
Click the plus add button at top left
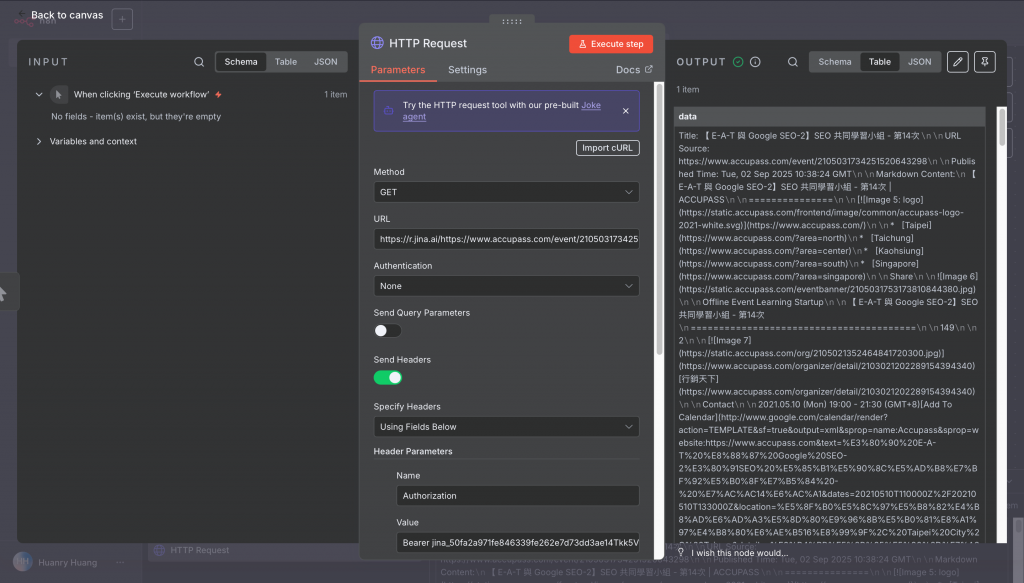(x=122, y=19)
